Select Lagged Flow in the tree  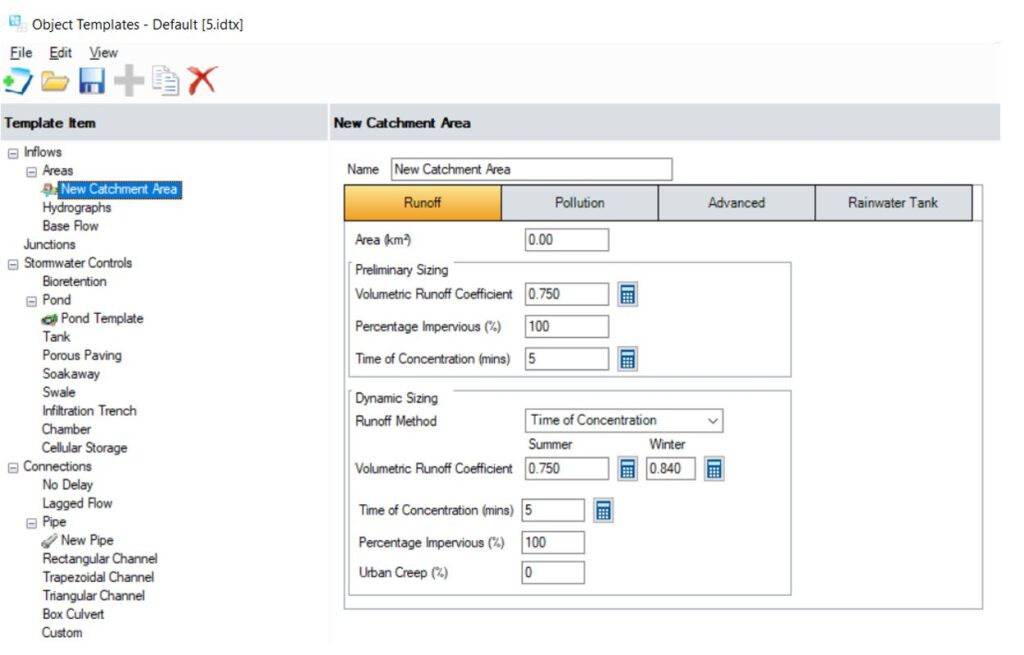point(78,504)
